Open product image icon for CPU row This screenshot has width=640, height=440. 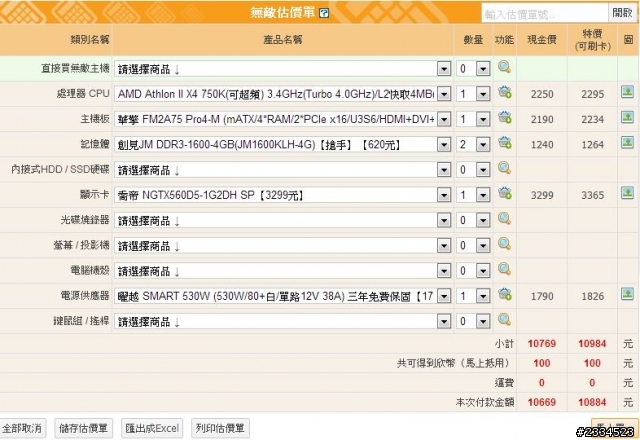[x=627, y=92]
